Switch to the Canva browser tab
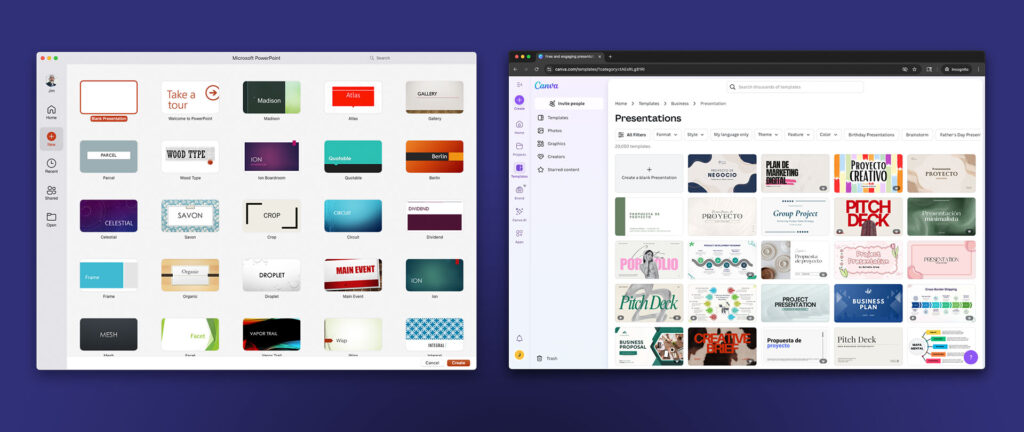 pos(569,57)
